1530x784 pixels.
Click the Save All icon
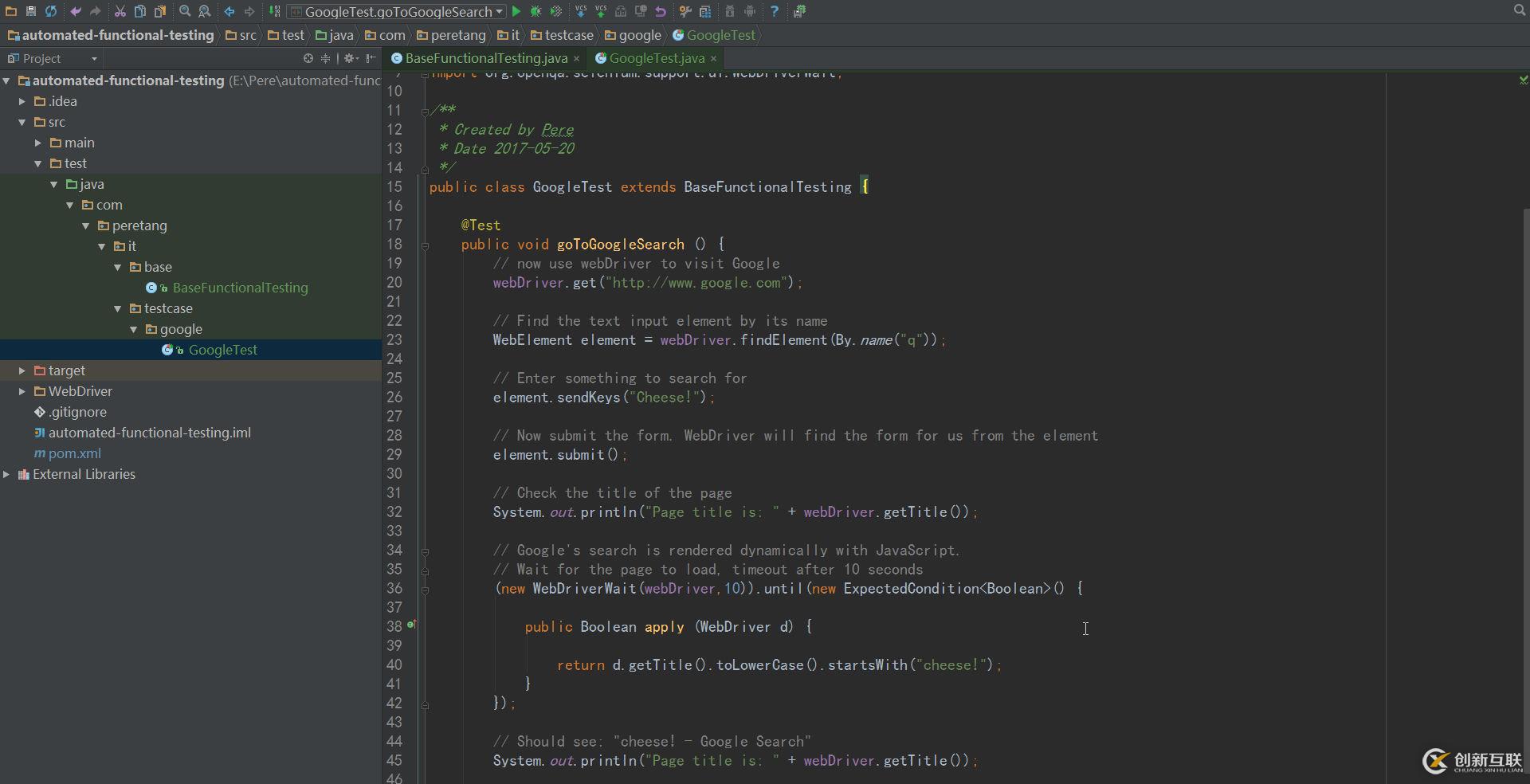[x=31, y=11]
